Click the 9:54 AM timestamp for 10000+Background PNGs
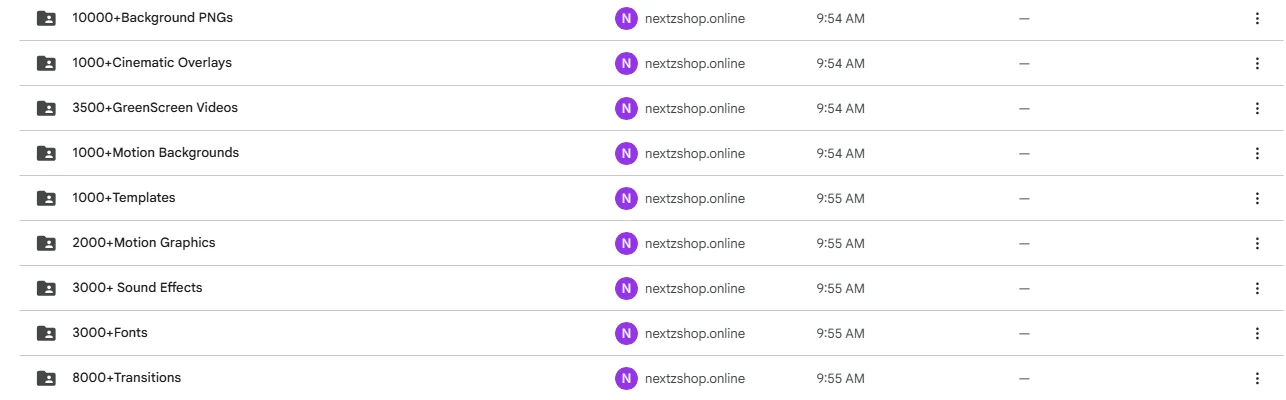The image size is (1286, 400). [840, 18]
